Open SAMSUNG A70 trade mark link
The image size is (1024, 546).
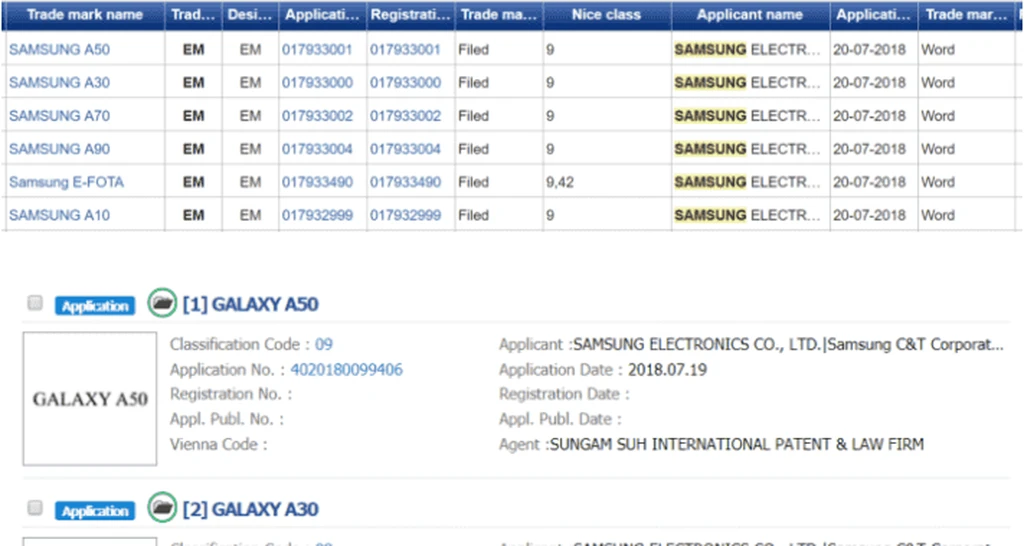pos(59,116)
